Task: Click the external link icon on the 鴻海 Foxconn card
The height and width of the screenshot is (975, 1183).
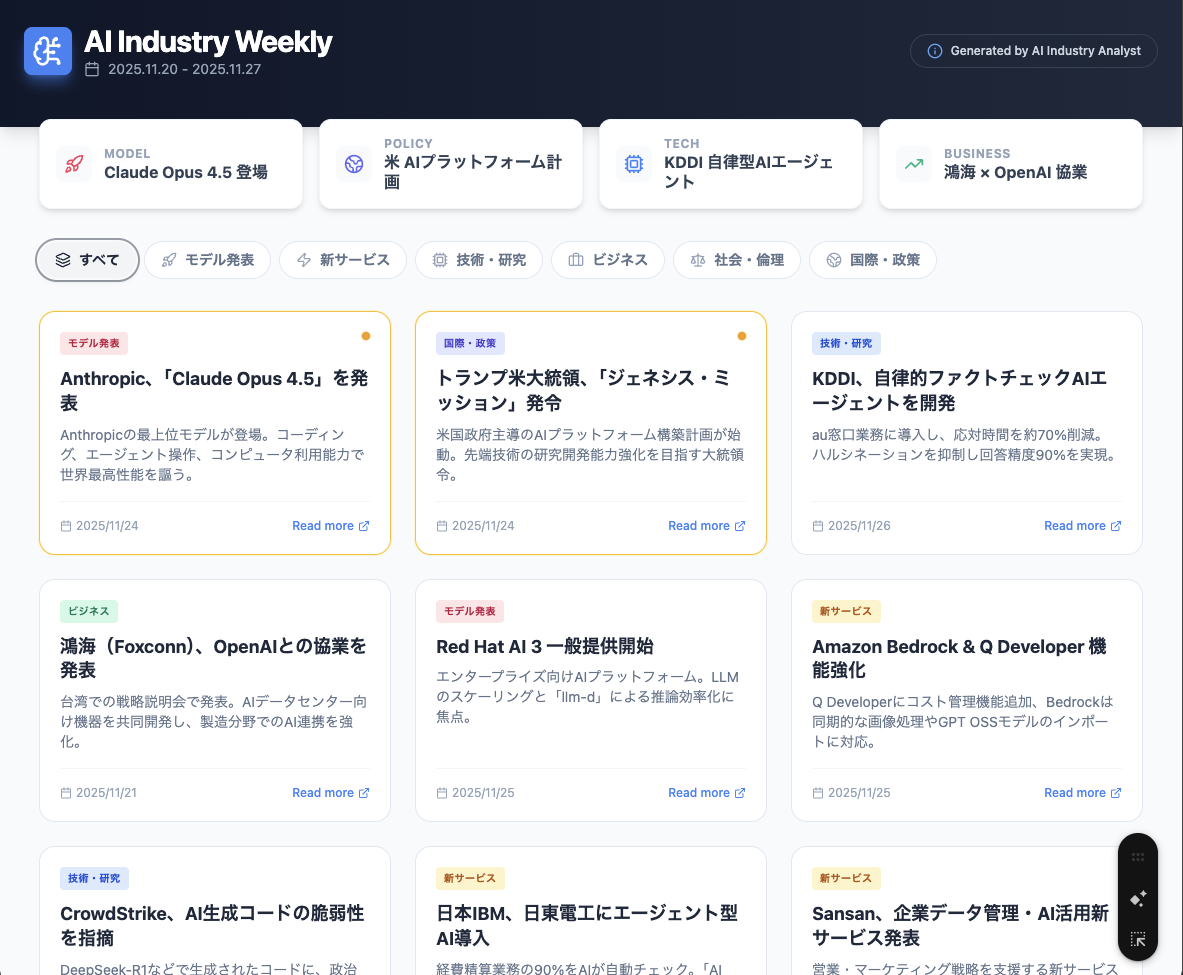Action: coord(364,793)
